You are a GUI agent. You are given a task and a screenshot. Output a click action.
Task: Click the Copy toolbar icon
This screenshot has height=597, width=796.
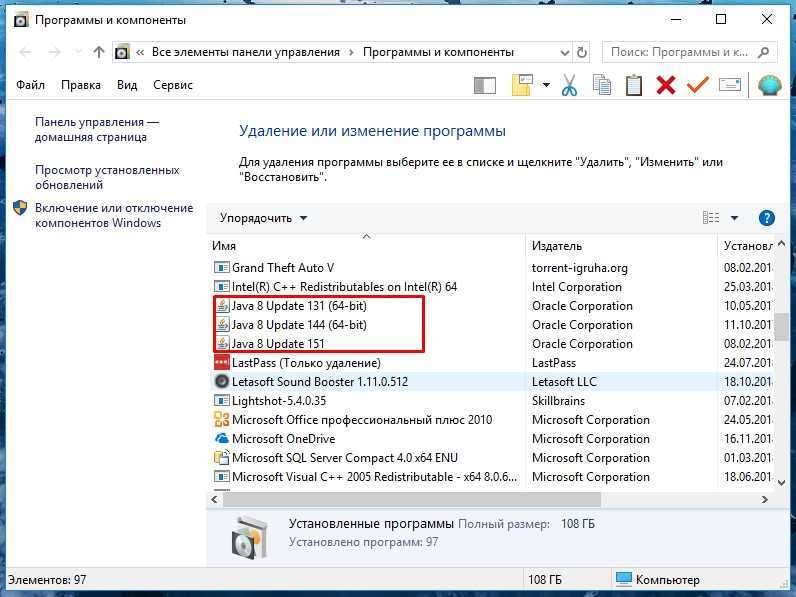click(x=602, y=85)
